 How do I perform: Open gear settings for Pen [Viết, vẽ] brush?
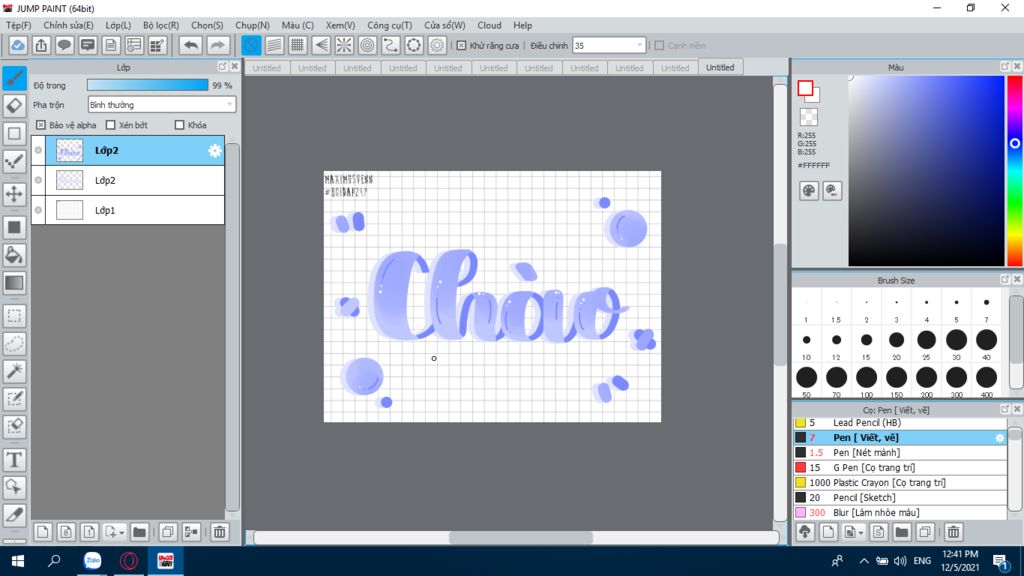(x=1000, y=438)
